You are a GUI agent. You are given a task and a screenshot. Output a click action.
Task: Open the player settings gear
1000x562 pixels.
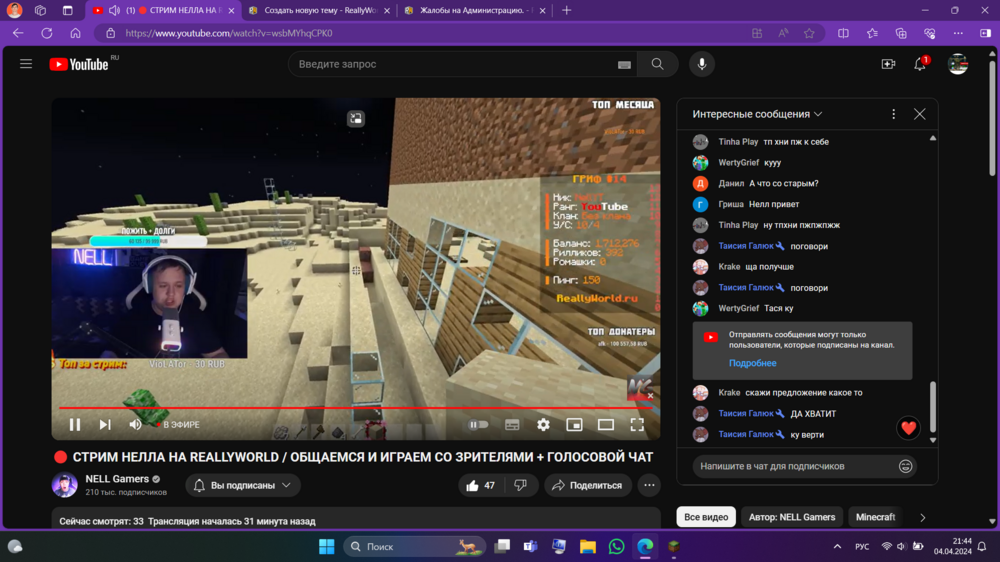[x=543, y=424]
